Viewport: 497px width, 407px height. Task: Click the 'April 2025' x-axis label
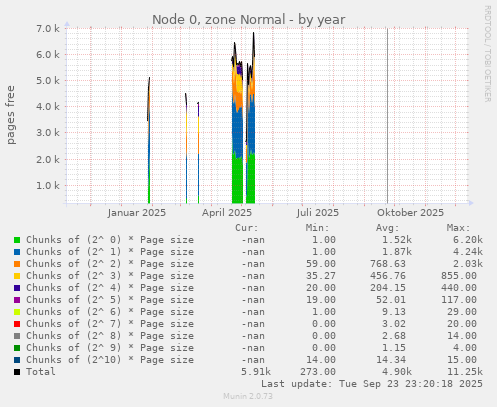coord(227,213)
